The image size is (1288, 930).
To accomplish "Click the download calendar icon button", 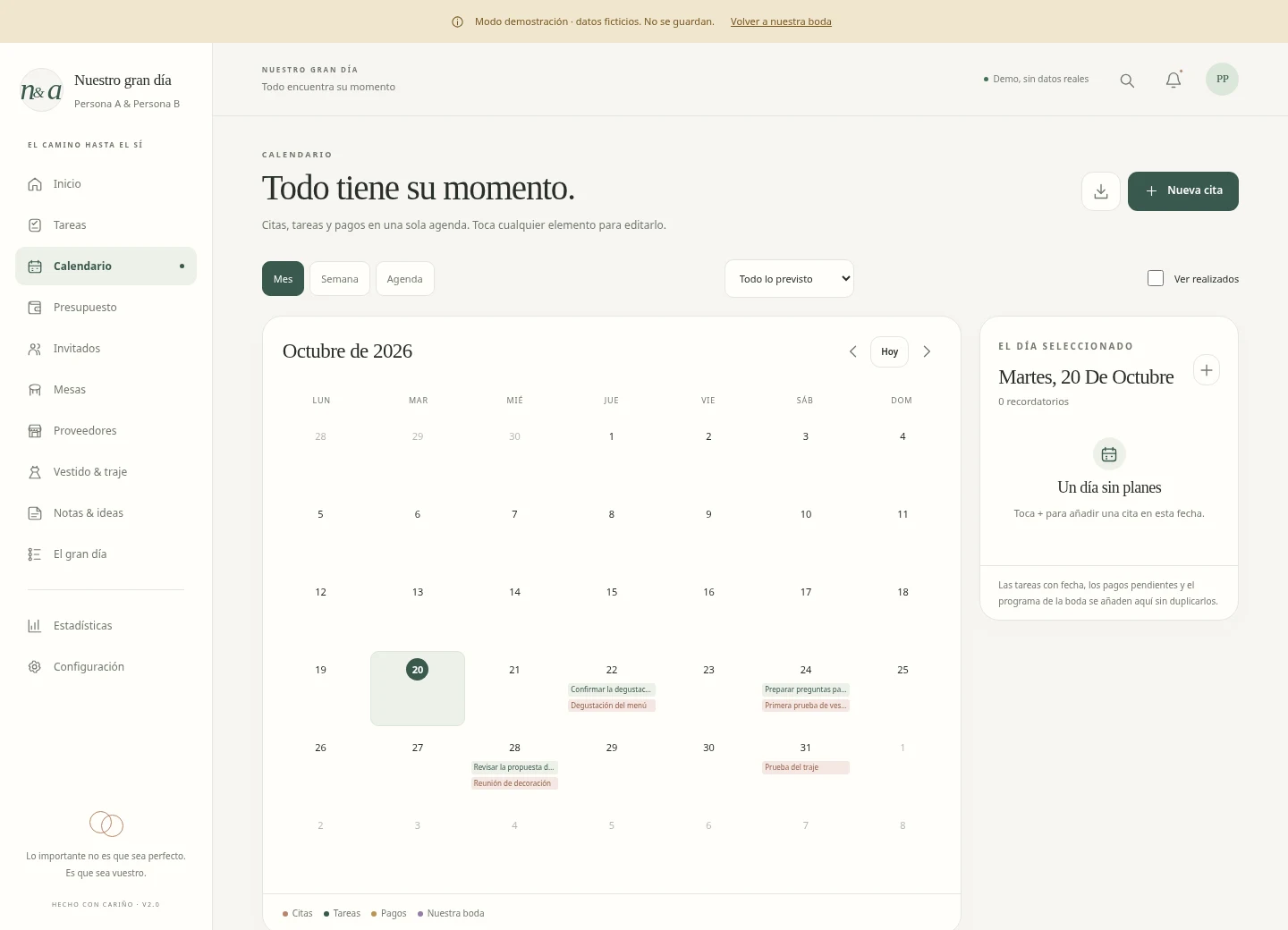I will 1101,191.
